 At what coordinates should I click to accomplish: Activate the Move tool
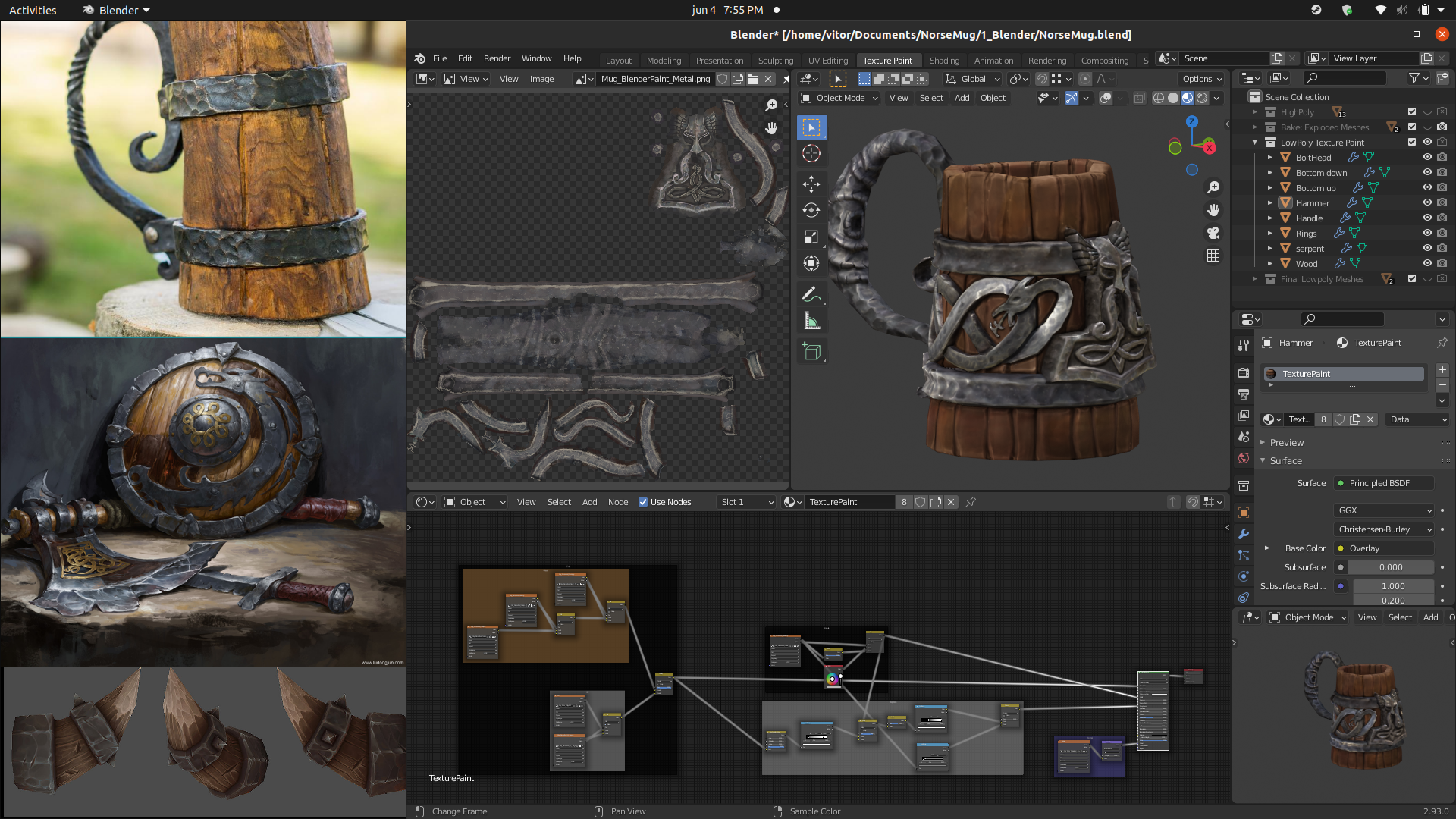(811, 183)
